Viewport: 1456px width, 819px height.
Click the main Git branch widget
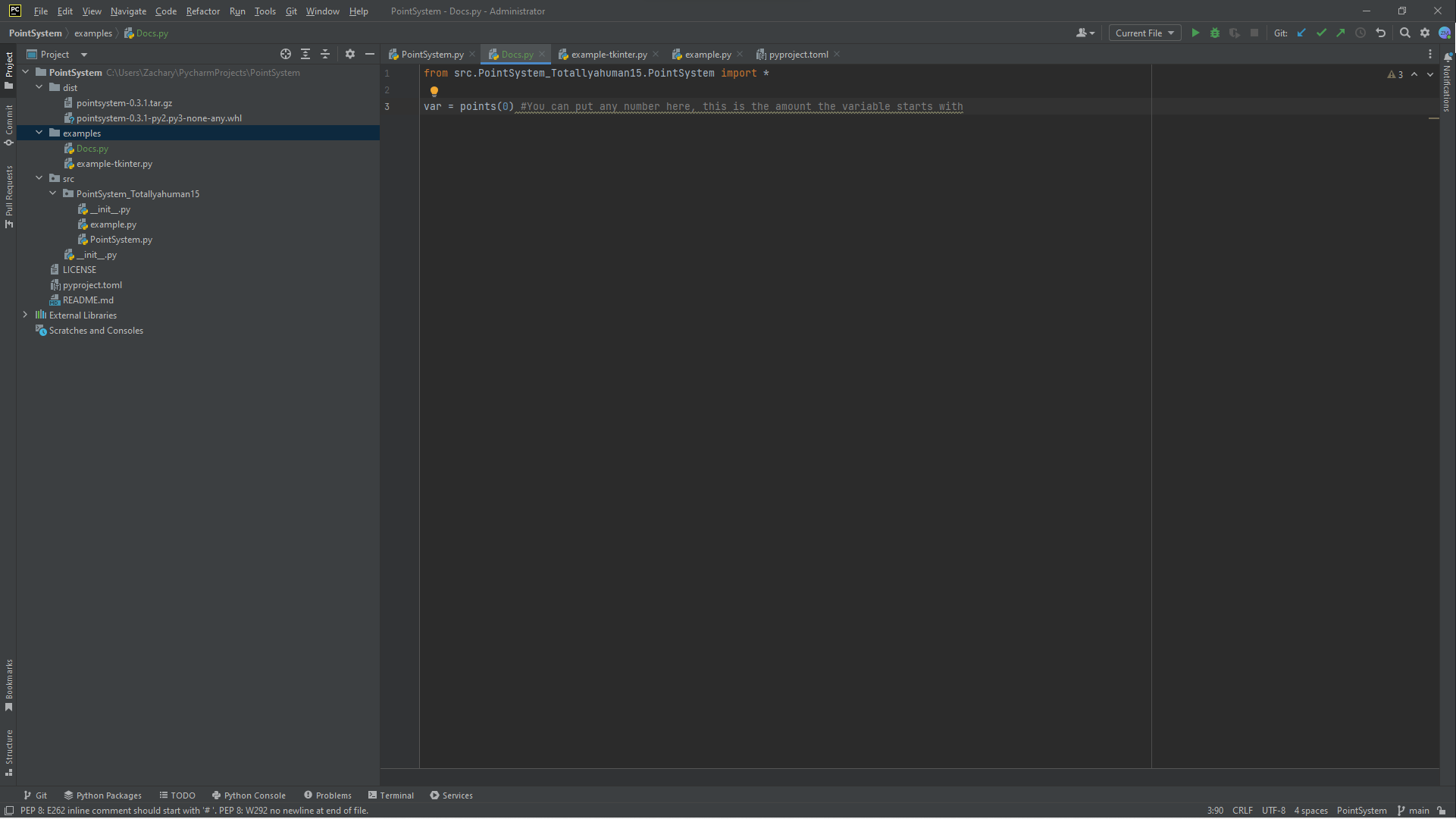coord(1414,811)
